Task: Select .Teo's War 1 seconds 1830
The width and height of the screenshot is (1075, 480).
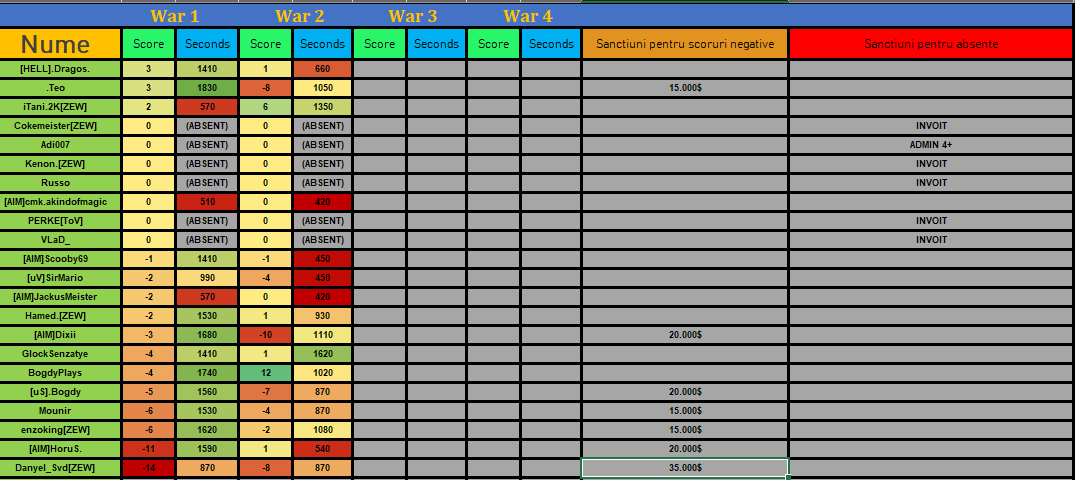Action: (x=207, y=88)
